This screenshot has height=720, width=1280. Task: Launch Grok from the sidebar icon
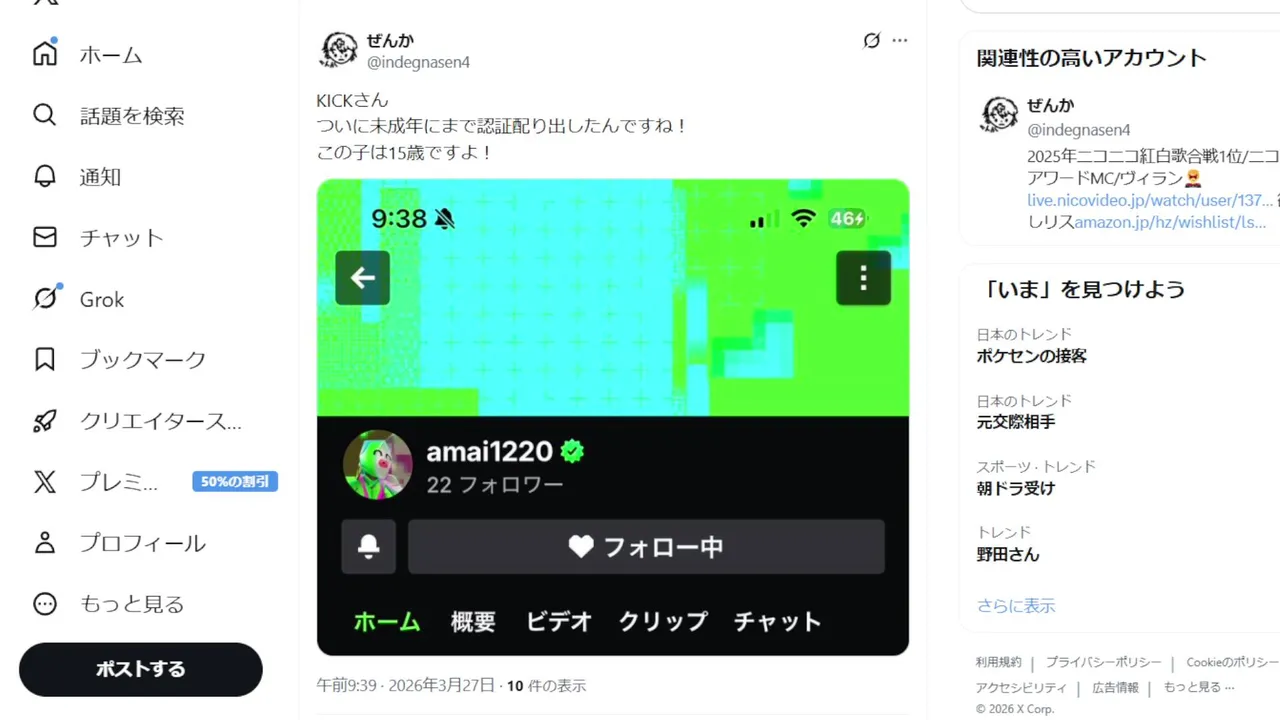point(45,298)
